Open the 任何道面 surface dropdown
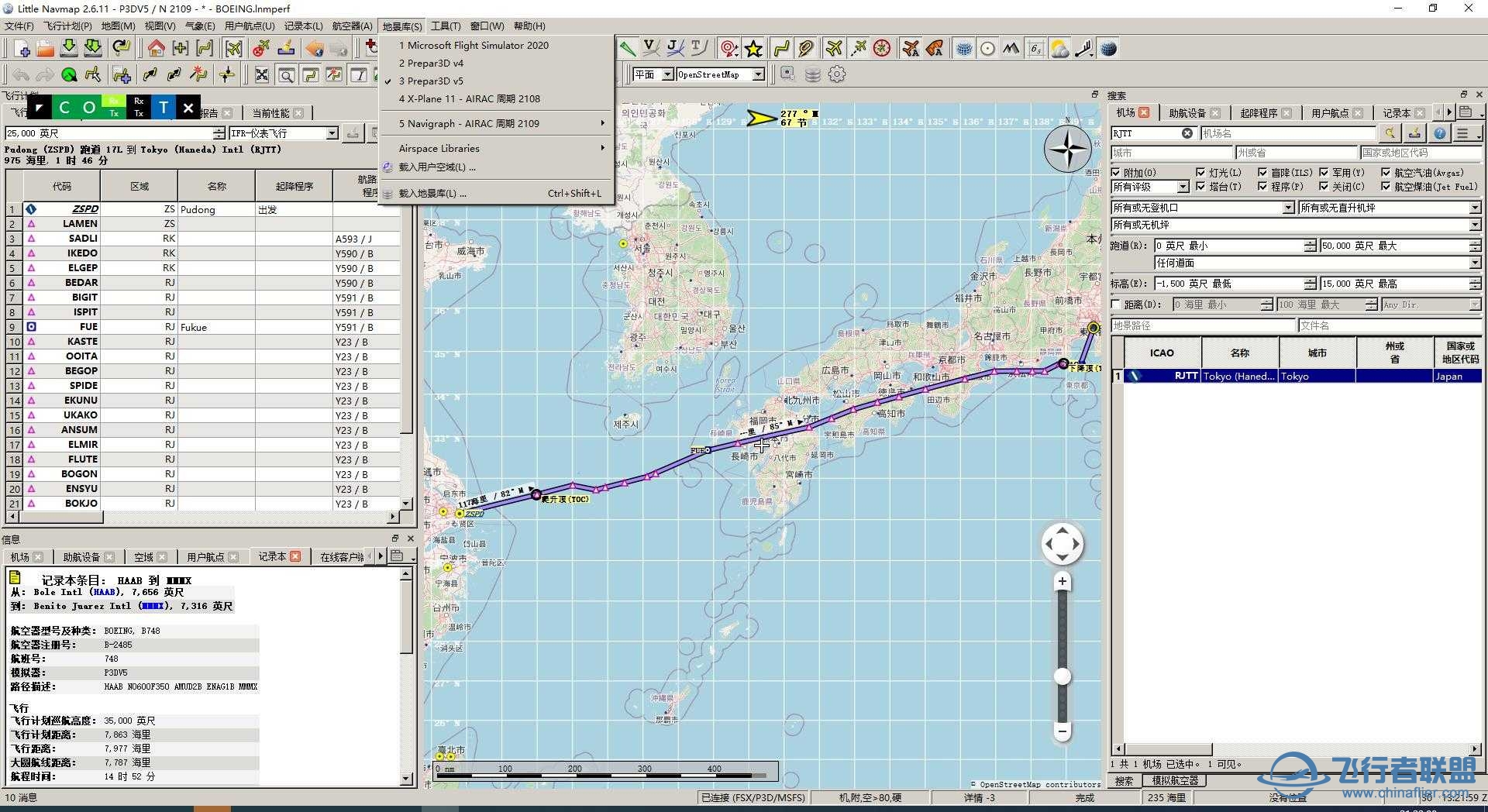This screenshot has width=1488, height=812. 1318,263
